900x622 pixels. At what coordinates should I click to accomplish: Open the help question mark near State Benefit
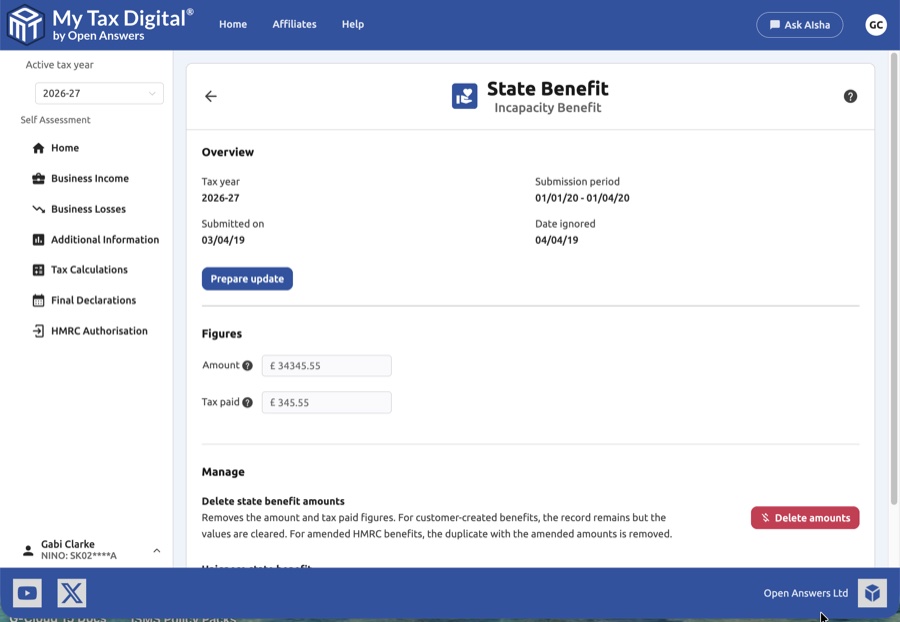point(850,96)
